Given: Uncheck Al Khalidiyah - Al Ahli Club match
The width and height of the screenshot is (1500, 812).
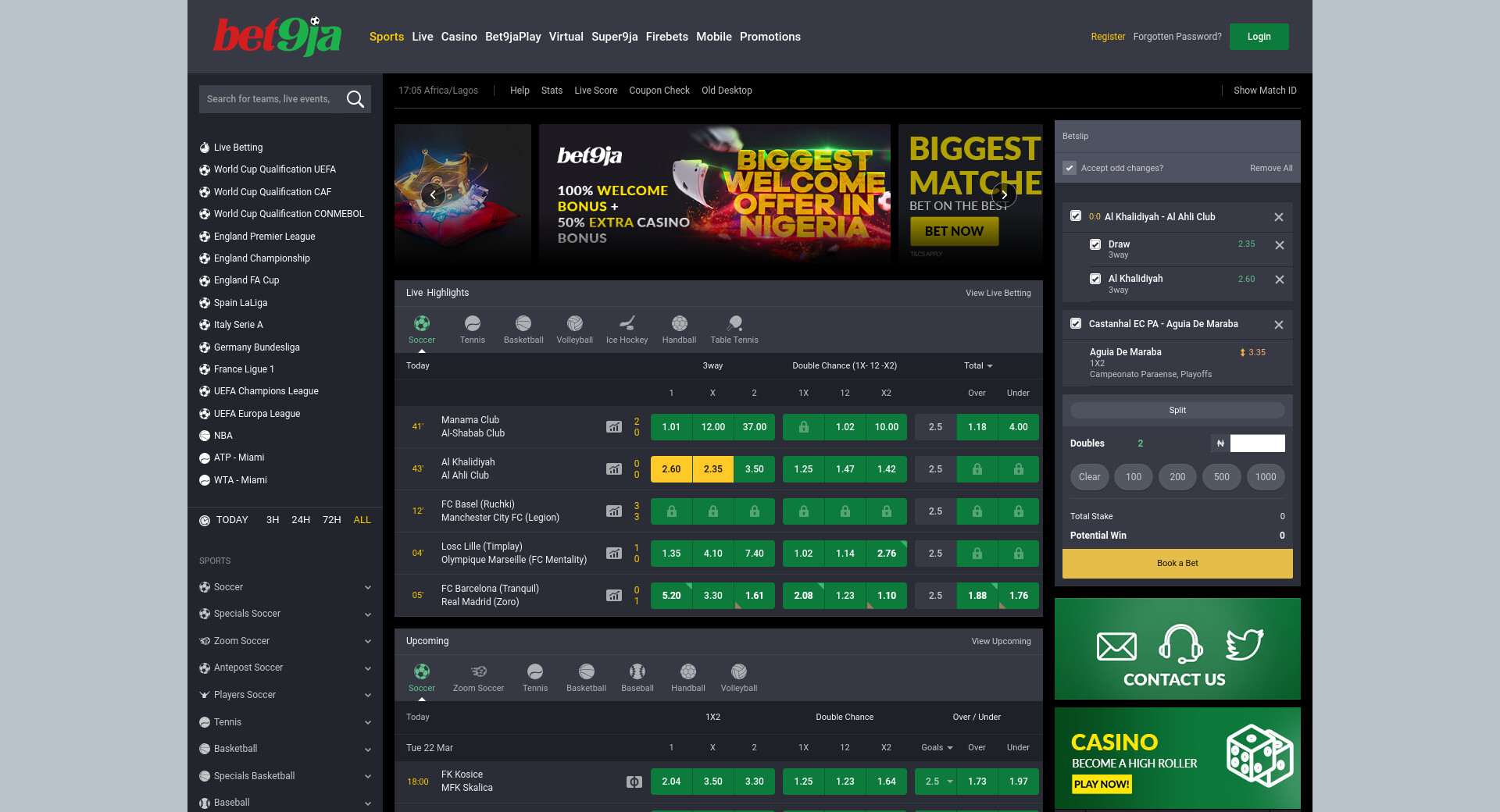Looking at the screenshot, I should [x=1076, y=216].
